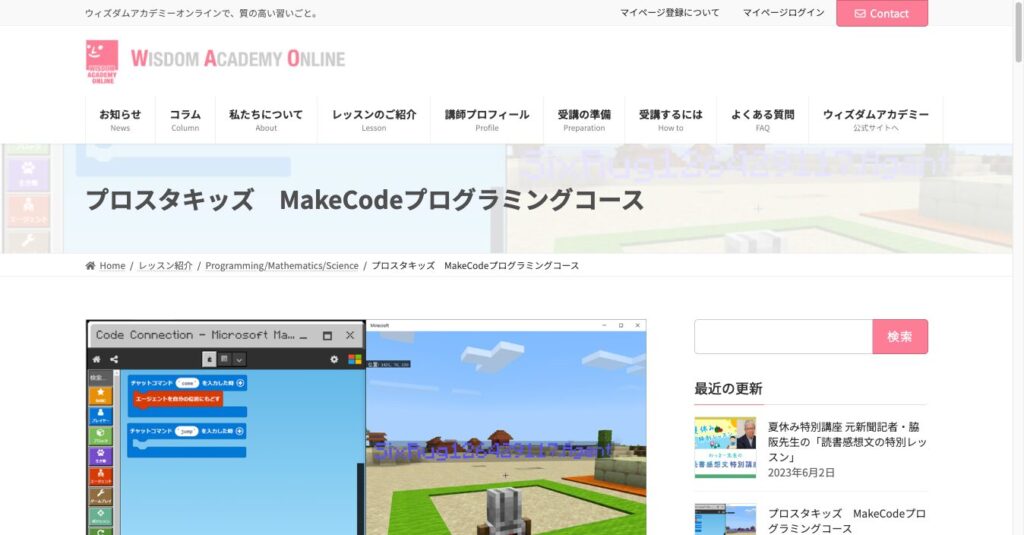The height and width of the screenshot is (535, 1024).
Task: Click the red agent teleport block
Action: 178,398
